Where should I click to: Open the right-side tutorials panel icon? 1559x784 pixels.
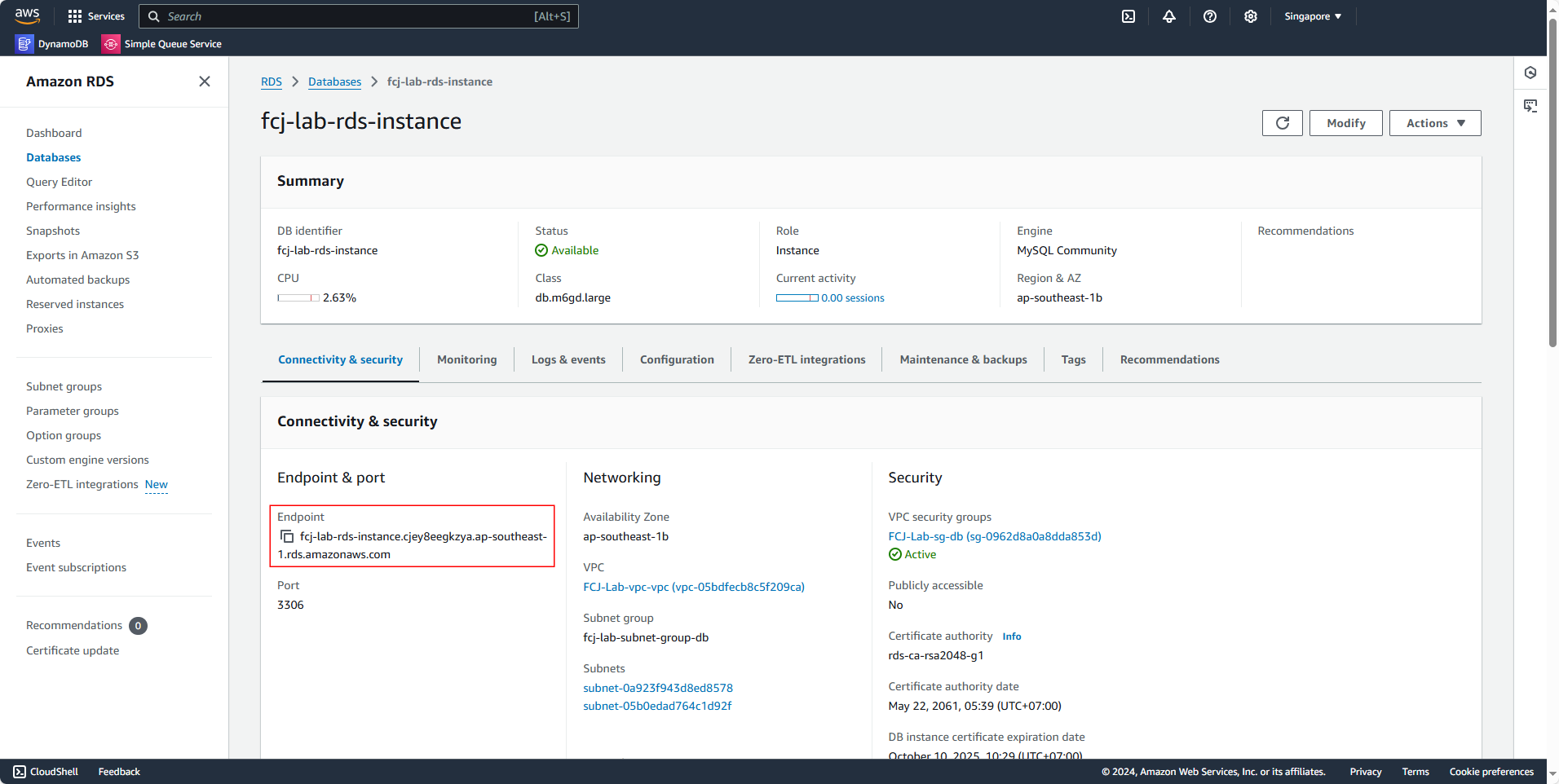pyautogui.click(x=1530, y=106)
